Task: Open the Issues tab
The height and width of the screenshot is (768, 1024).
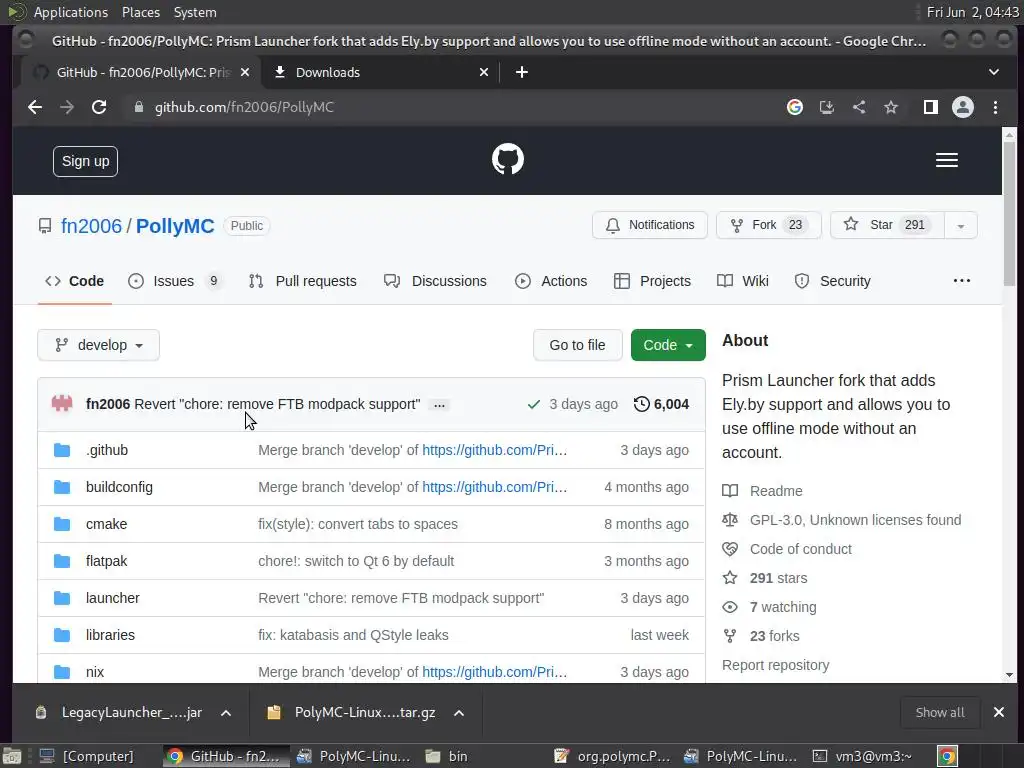Action: [x=174, y=281]
